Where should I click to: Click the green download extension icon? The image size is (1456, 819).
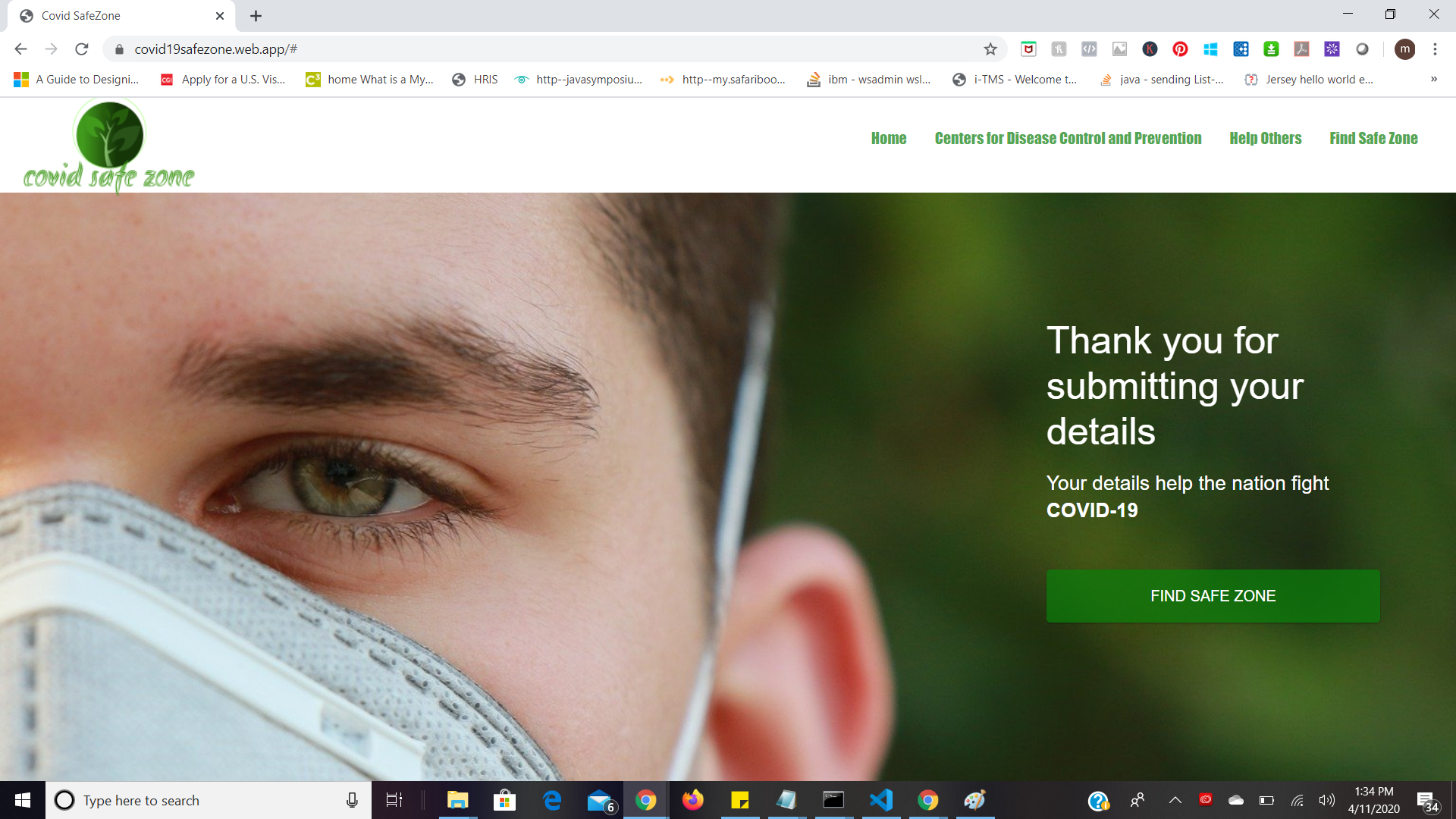tap(1271, 49)
